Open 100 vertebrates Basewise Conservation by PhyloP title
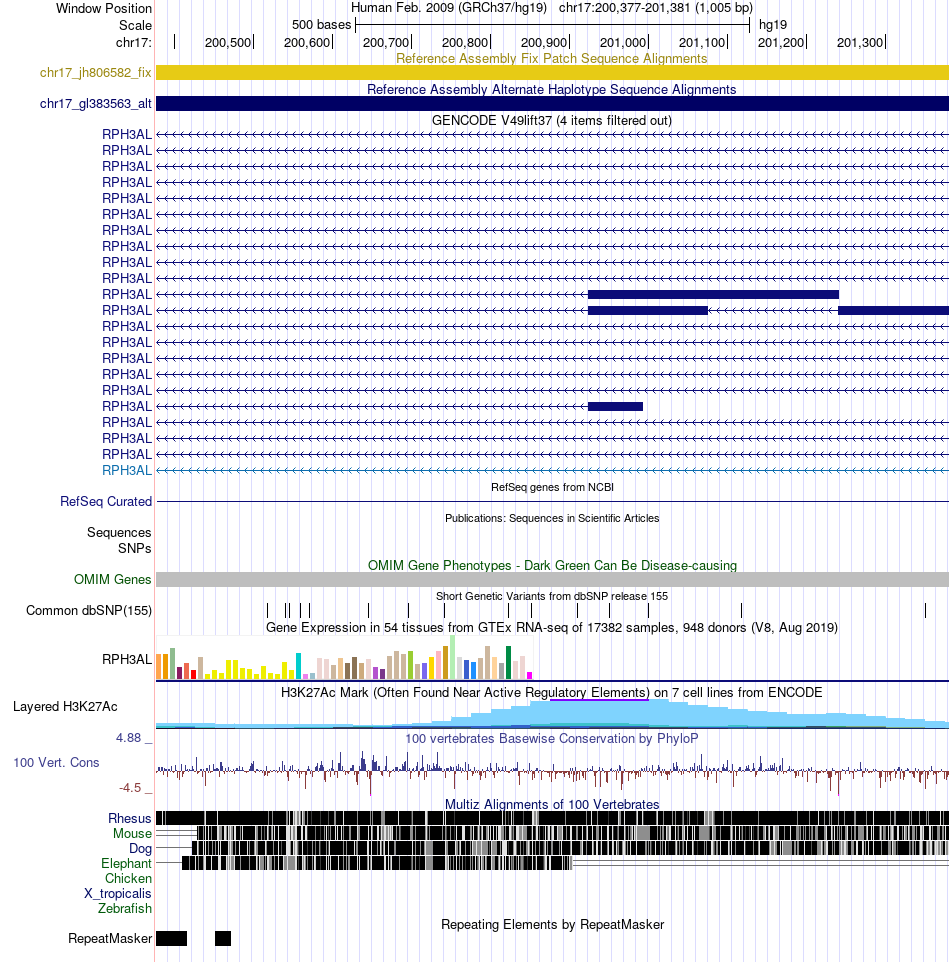The image size is (950, 962). pos(551,739)
